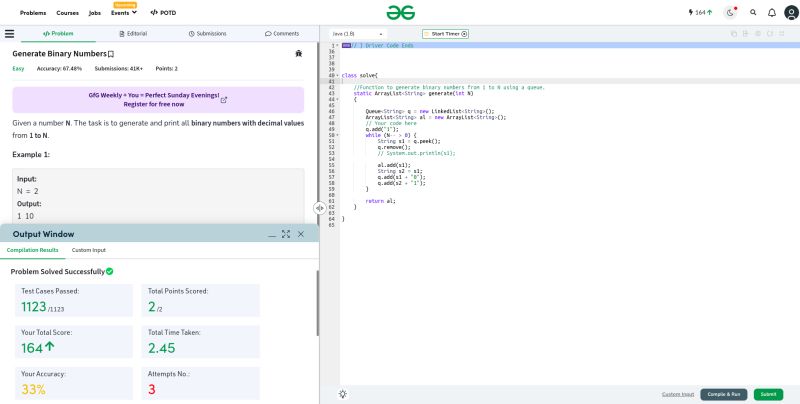Toggle dark mode with moon icon
This screenshot has height=404, width=800.
coord(730,13)
